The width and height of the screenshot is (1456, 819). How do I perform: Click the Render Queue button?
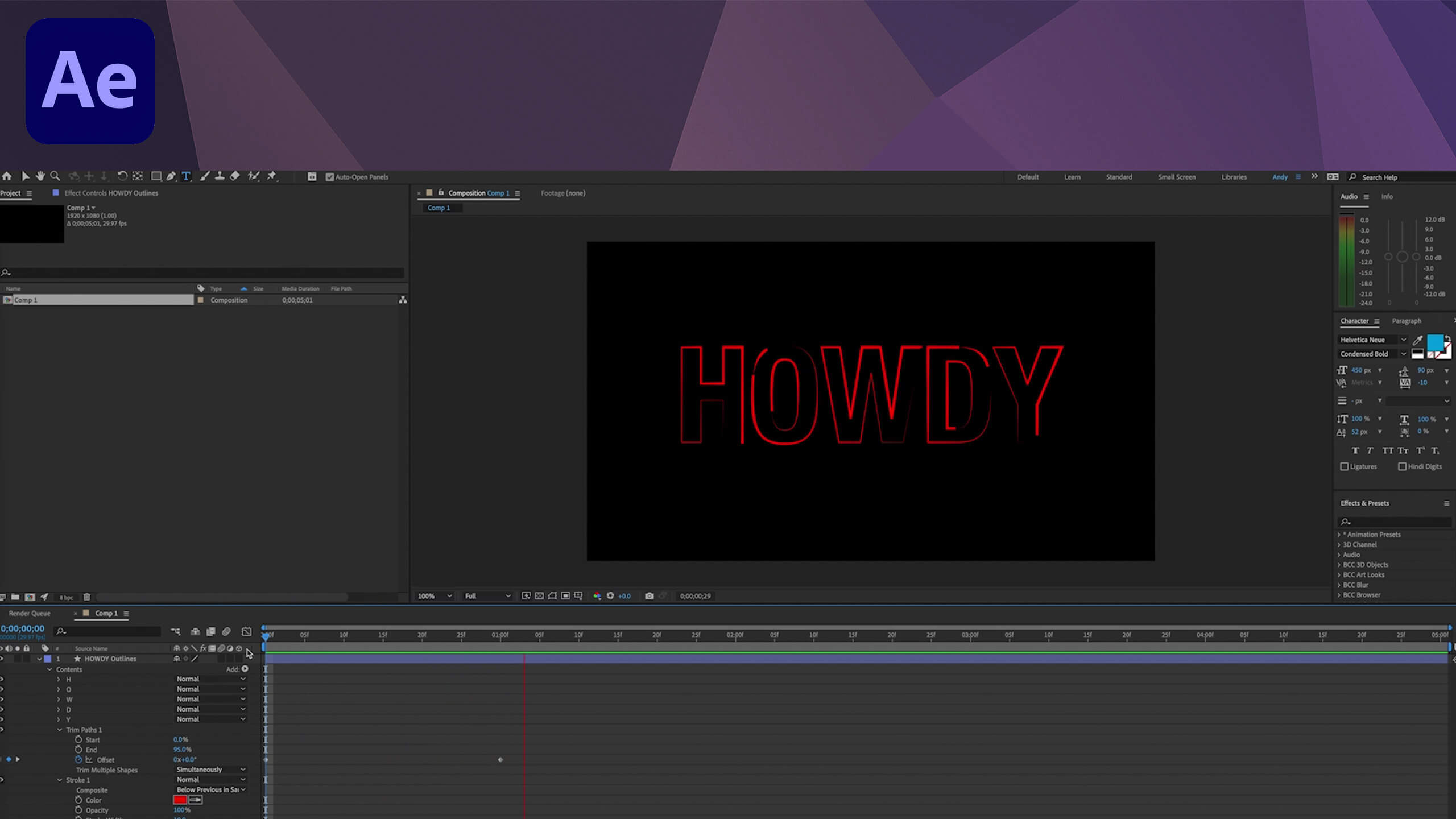pos(30,612)
